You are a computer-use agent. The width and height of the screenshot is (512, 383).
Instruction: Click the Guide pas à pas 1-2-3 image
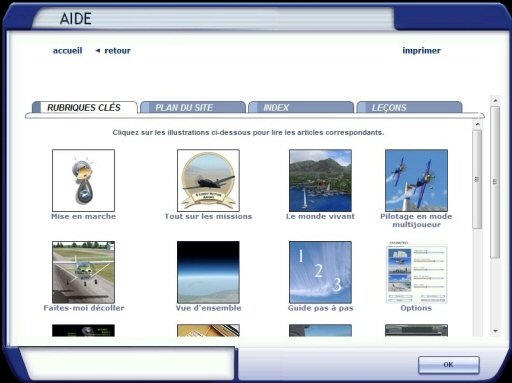coord(320,272)
